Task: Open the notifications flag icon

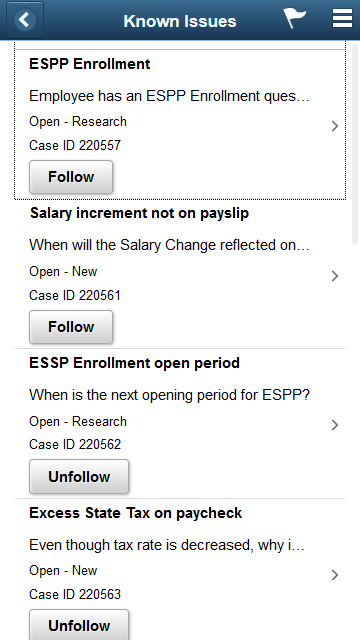Action: click(294, 18)
